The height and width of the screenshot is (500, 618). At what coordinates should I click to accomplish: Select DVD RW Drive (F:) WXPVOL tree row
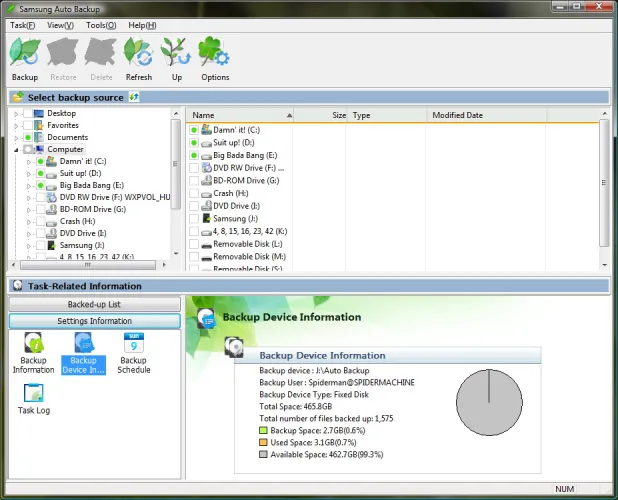click(x=115, y=197)
